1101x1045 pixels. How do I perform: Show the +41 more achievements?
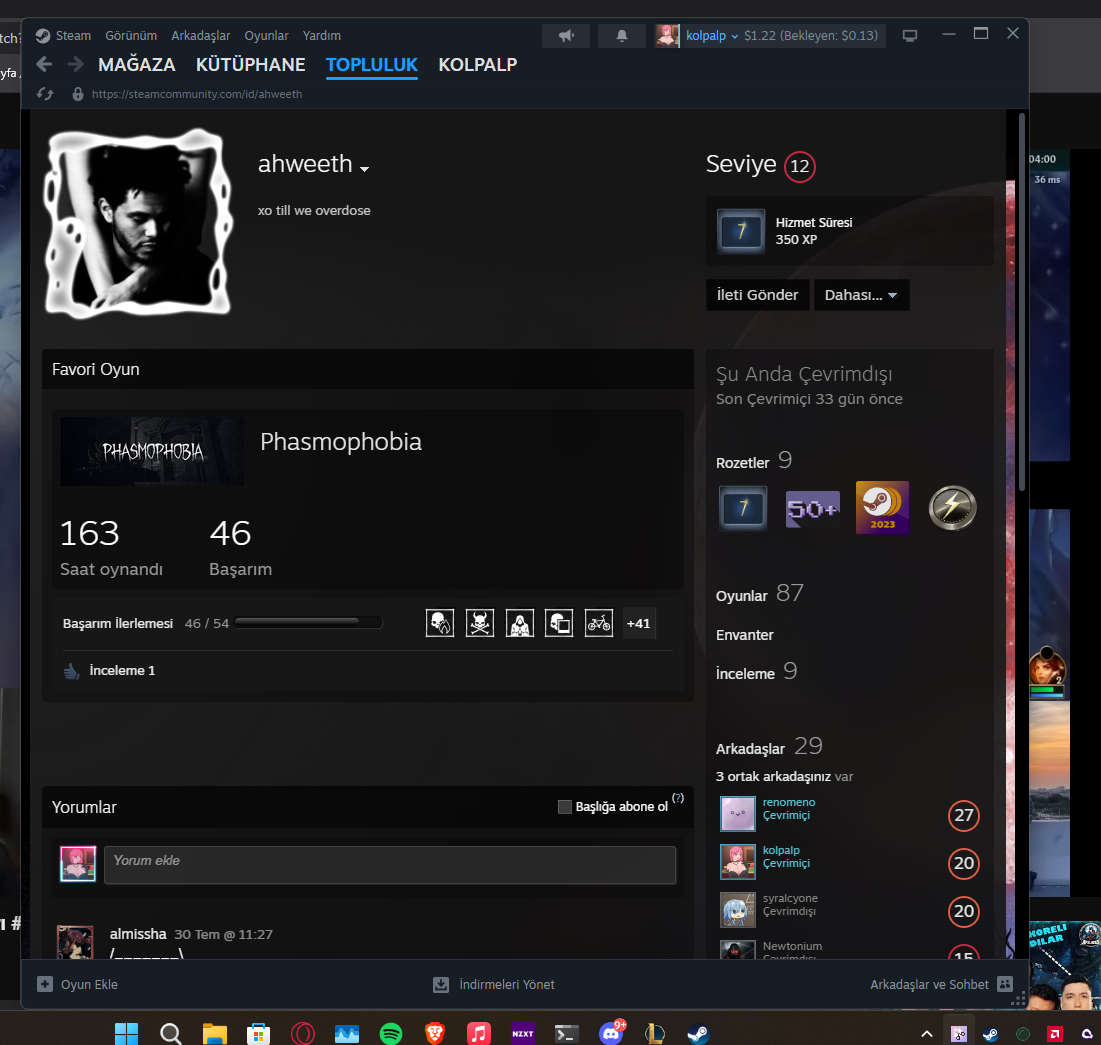pos(639,624)
